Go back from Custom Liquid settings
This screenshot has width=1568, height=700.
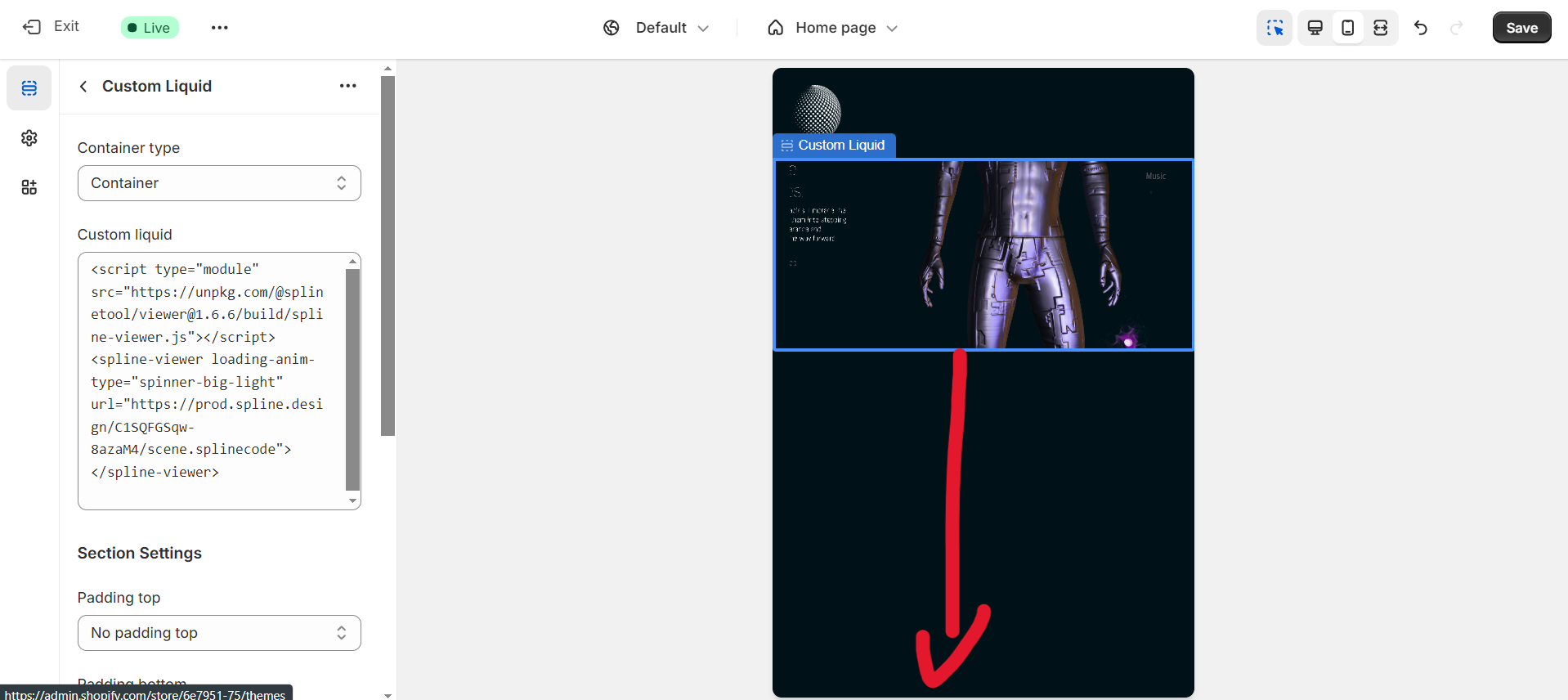(x=83, y=87)
